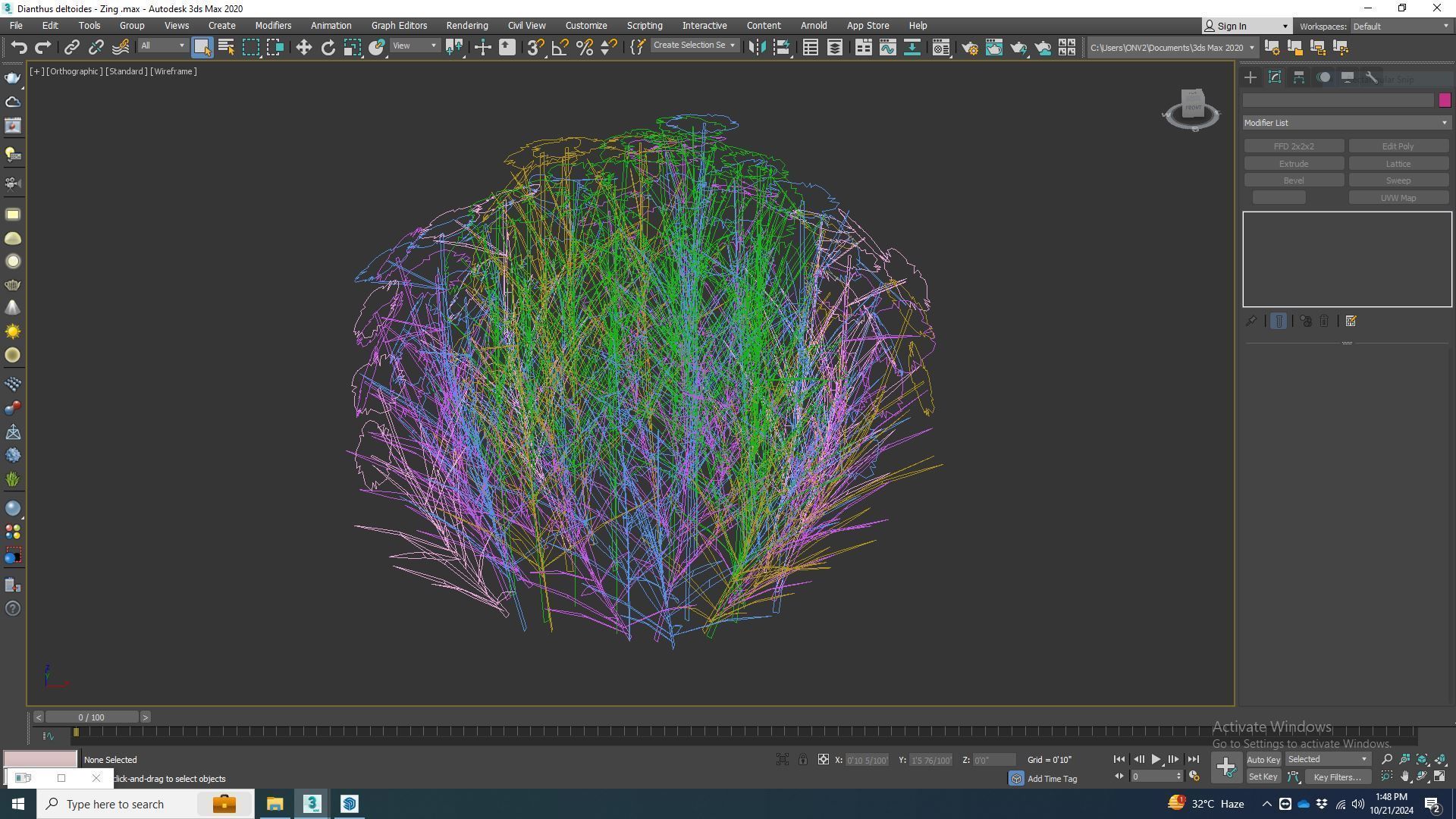Image resolution: width=1456 pixels, height=819 pixels.
Task: Toggle the Angle Snap button
Action: coord(560,48)
